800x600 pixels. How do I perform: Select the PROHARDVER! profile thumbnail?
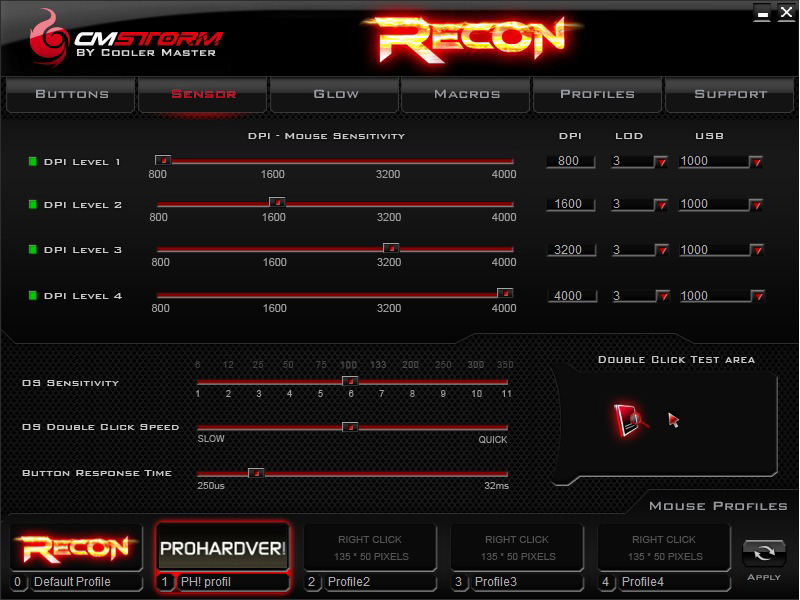pyautogui.click(x=222, y=548)
